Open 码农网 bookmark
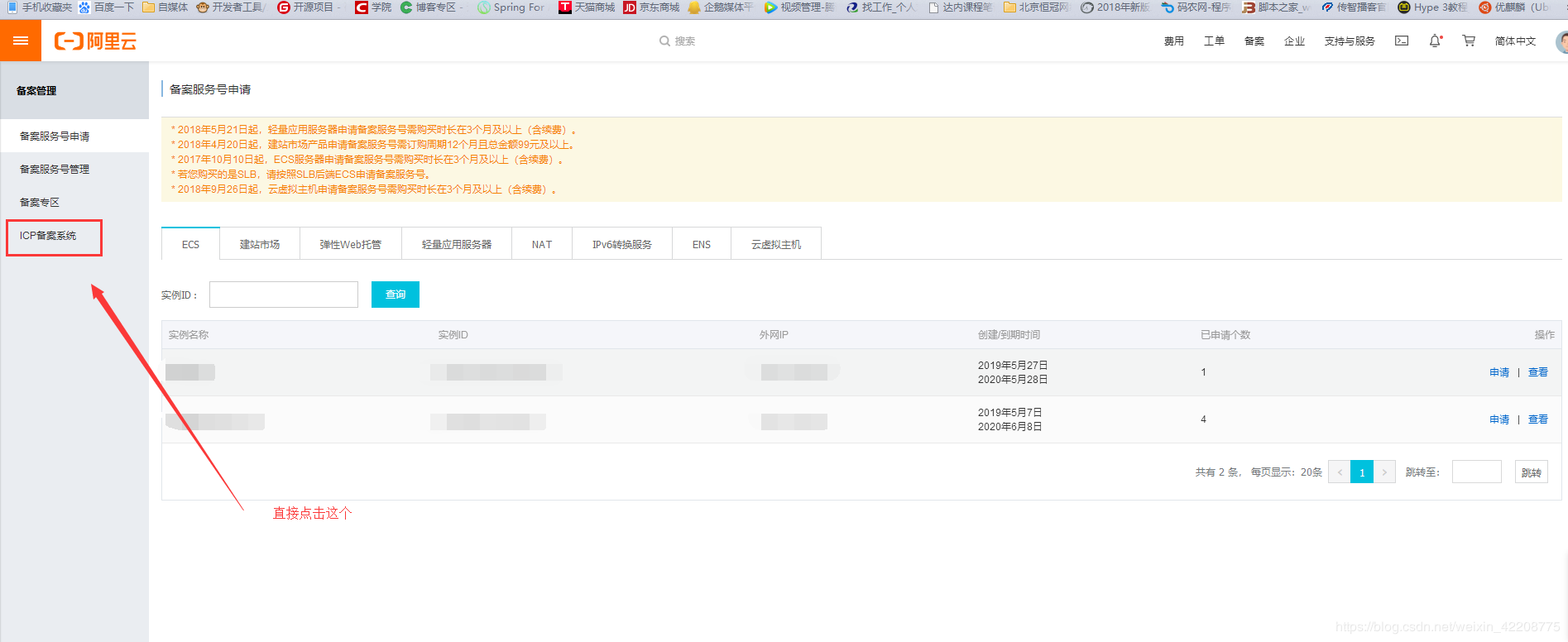This screenshot has height=642, width=1568. point(1196,7)
